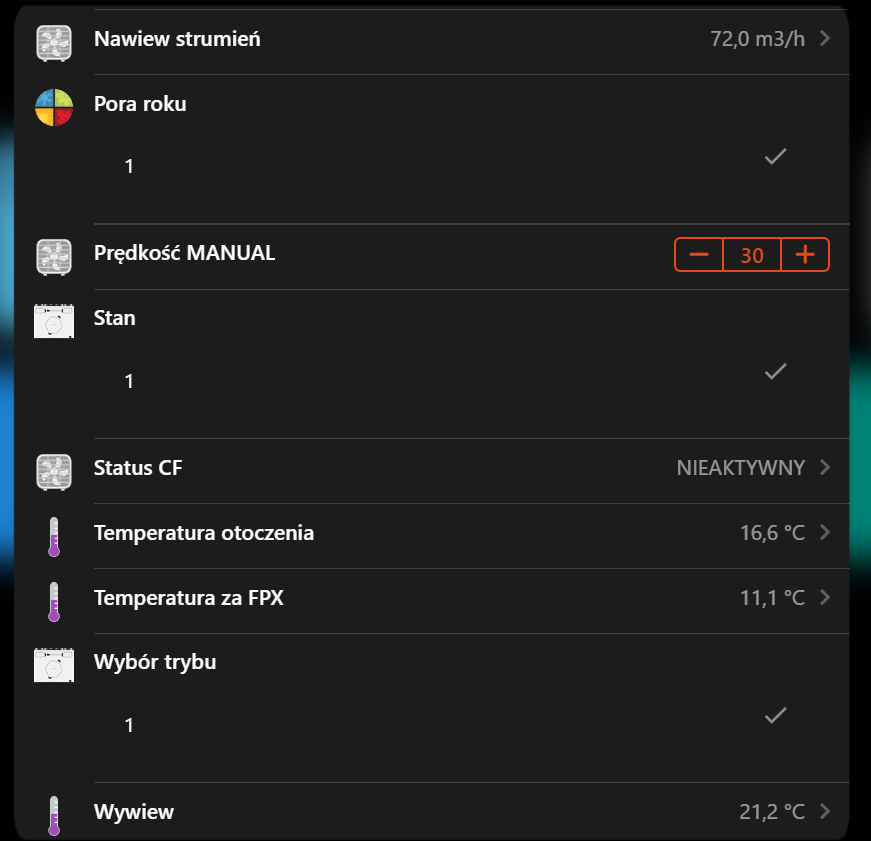871x841 pixels.
Task: Click the thermometer icon beside Wywiew
Action: pos(54,815)
